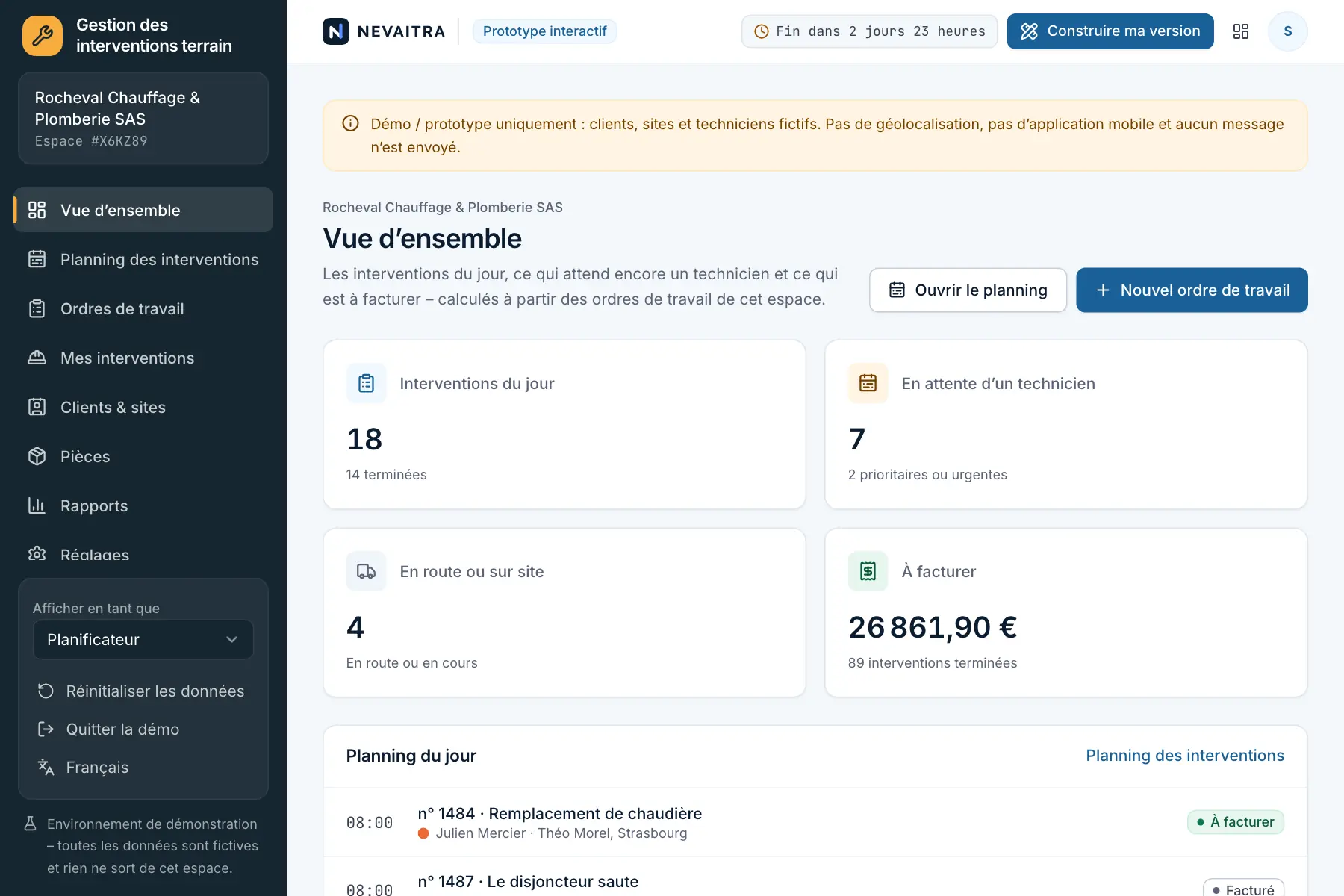This screenshot has width=1344, height=896.
Task: Click the 26 861,90 € amount
Action: point(933,627)
